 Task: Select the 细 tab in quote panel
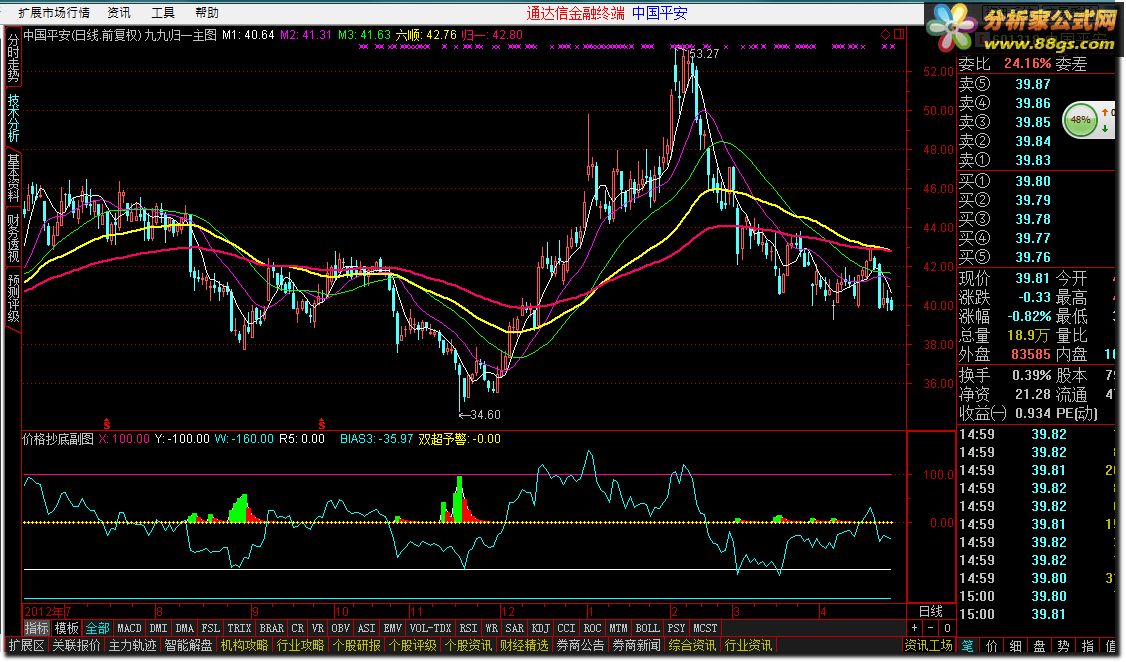(x=1015, y=645)
